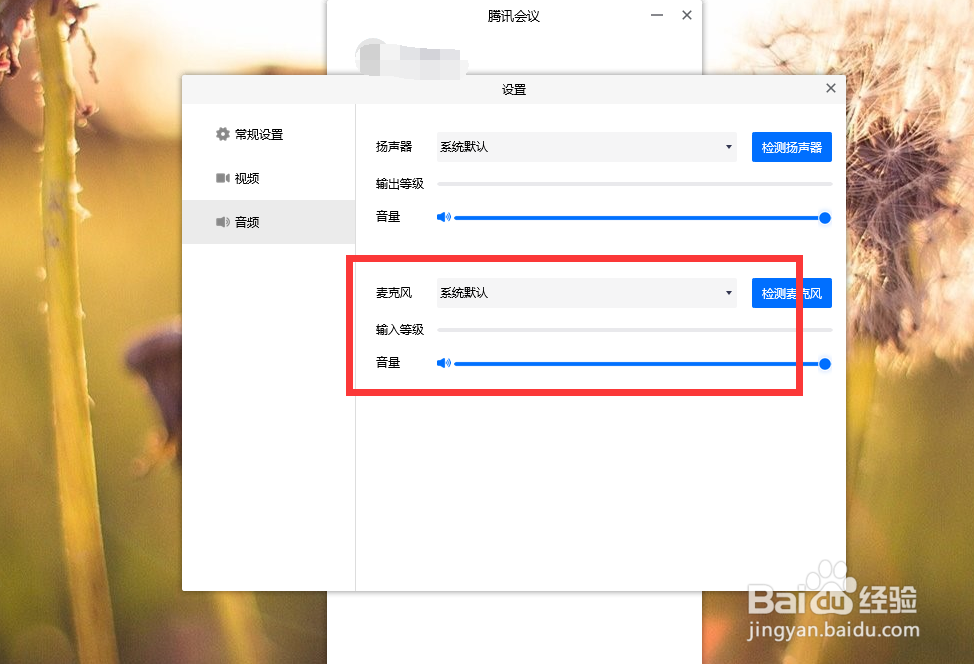The height and width of the screenshot is (664, 974).
Task: Click the 腾讯会议 window title
Action: 513,16
